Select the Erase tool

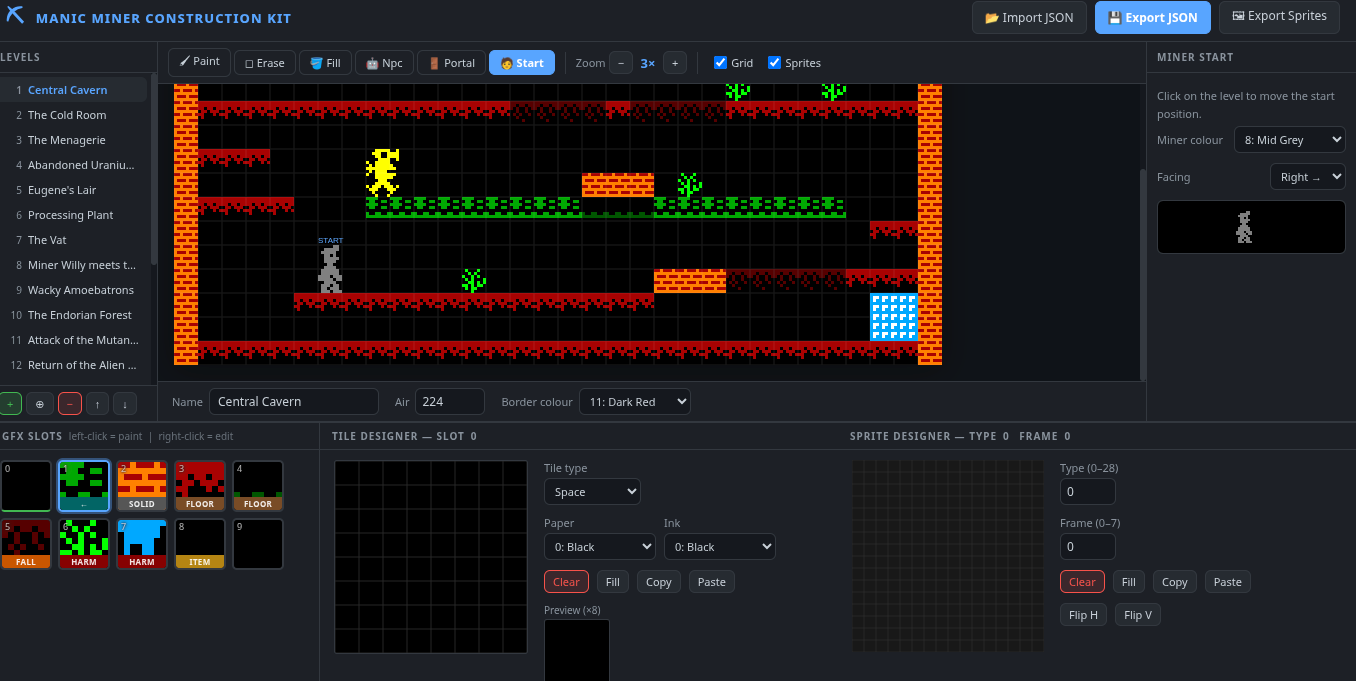[x=265, y=63]
